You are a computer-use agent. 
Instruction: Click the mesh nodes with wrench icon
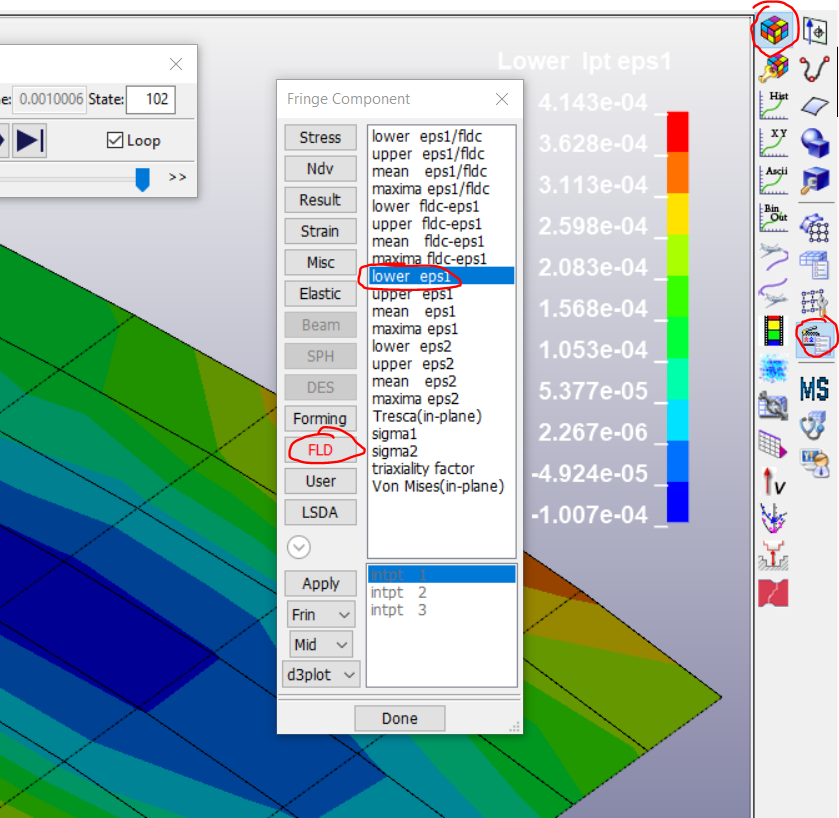[x=815, y=302]
